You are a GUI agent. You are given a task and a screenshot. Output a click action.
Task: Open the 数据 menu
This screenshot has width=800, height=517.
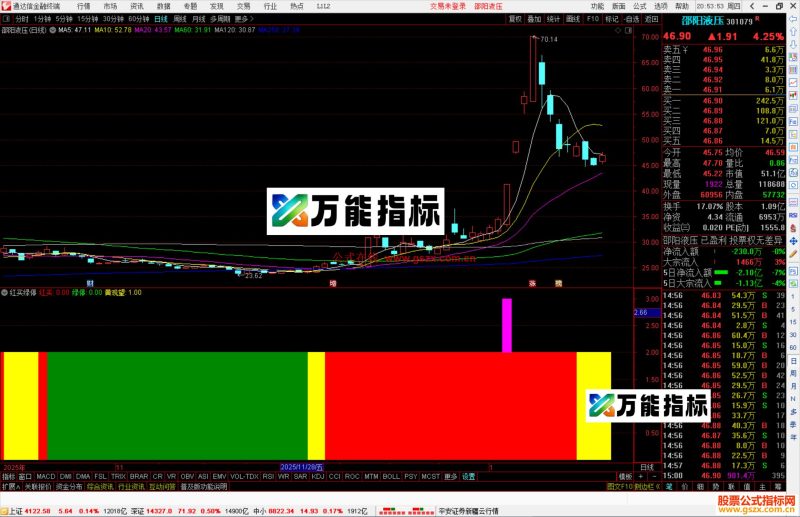pyautogui.click(x=163, y=6)
